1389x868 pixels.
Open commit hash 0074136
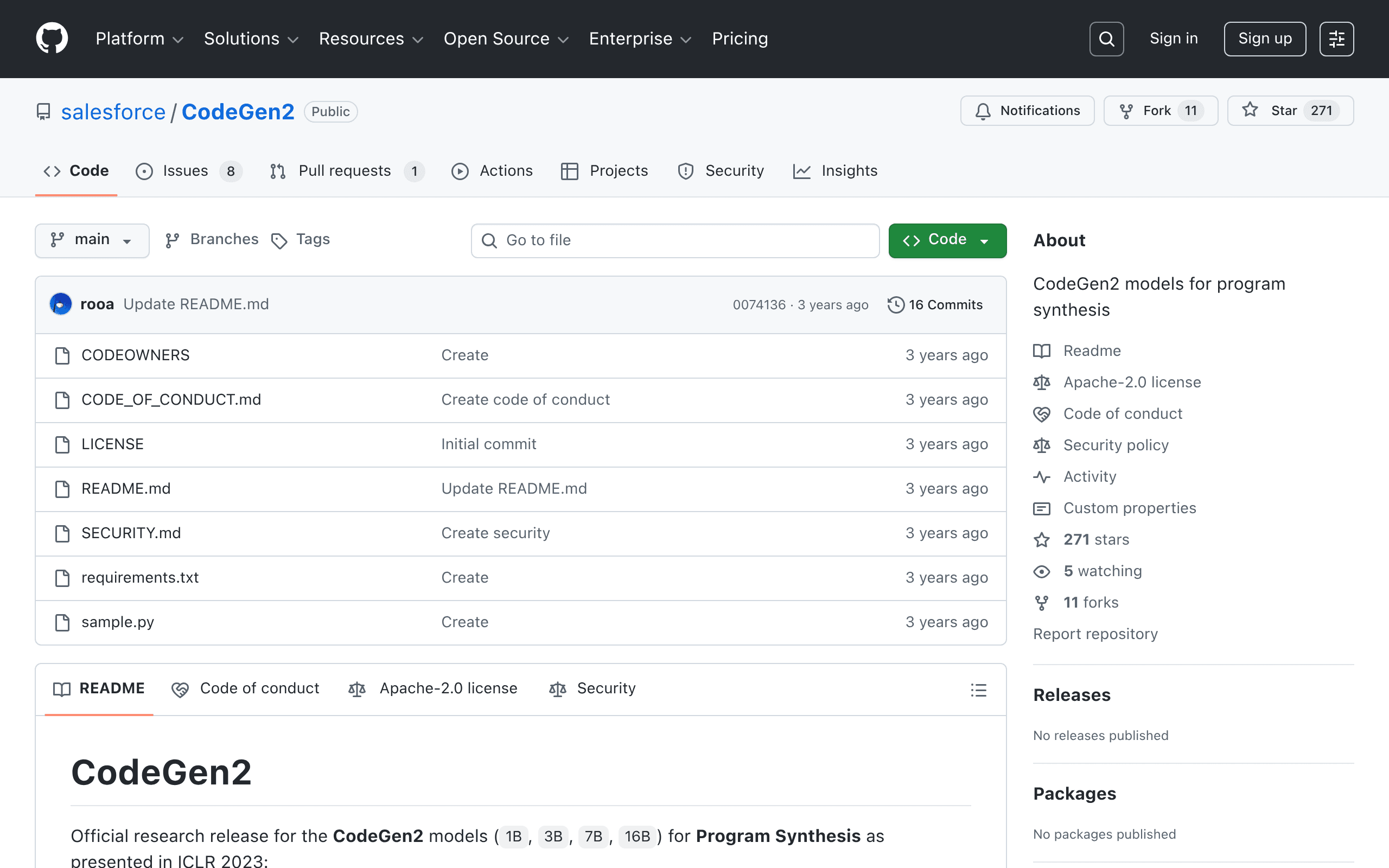coord(759,305)
